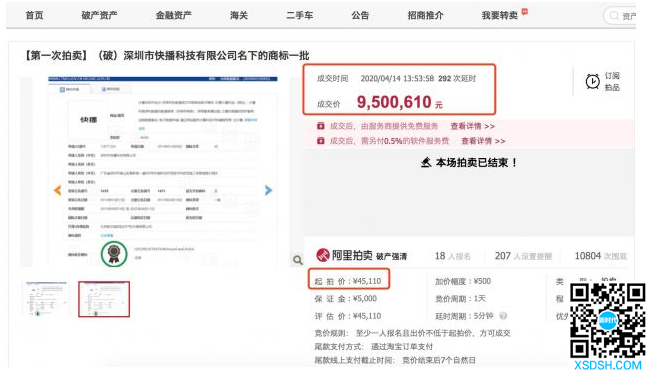Click the 竞价周期 1天 text

pyautogui.click(x=460, y=299)
